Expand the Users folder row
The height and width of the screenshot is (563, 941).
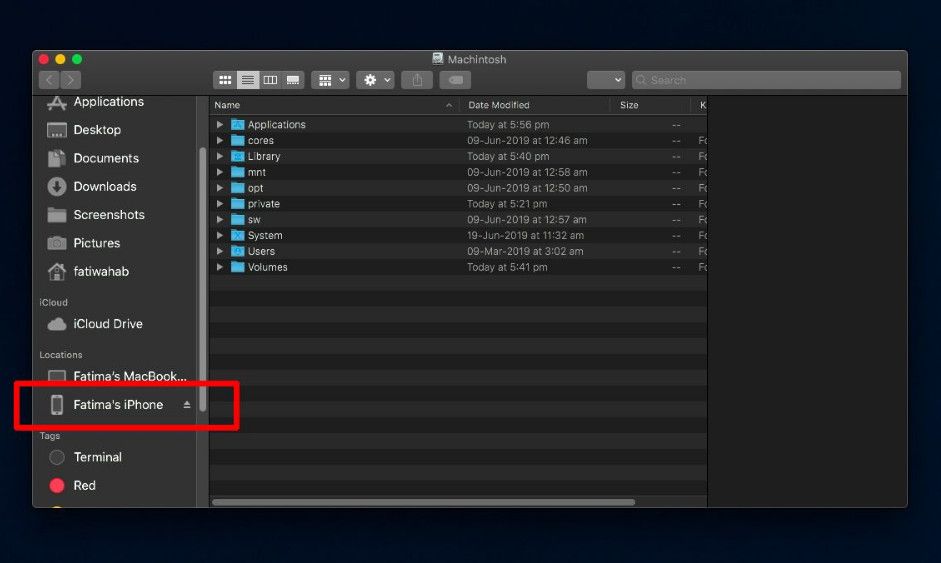pyautogui.click(x=220, y=251)
